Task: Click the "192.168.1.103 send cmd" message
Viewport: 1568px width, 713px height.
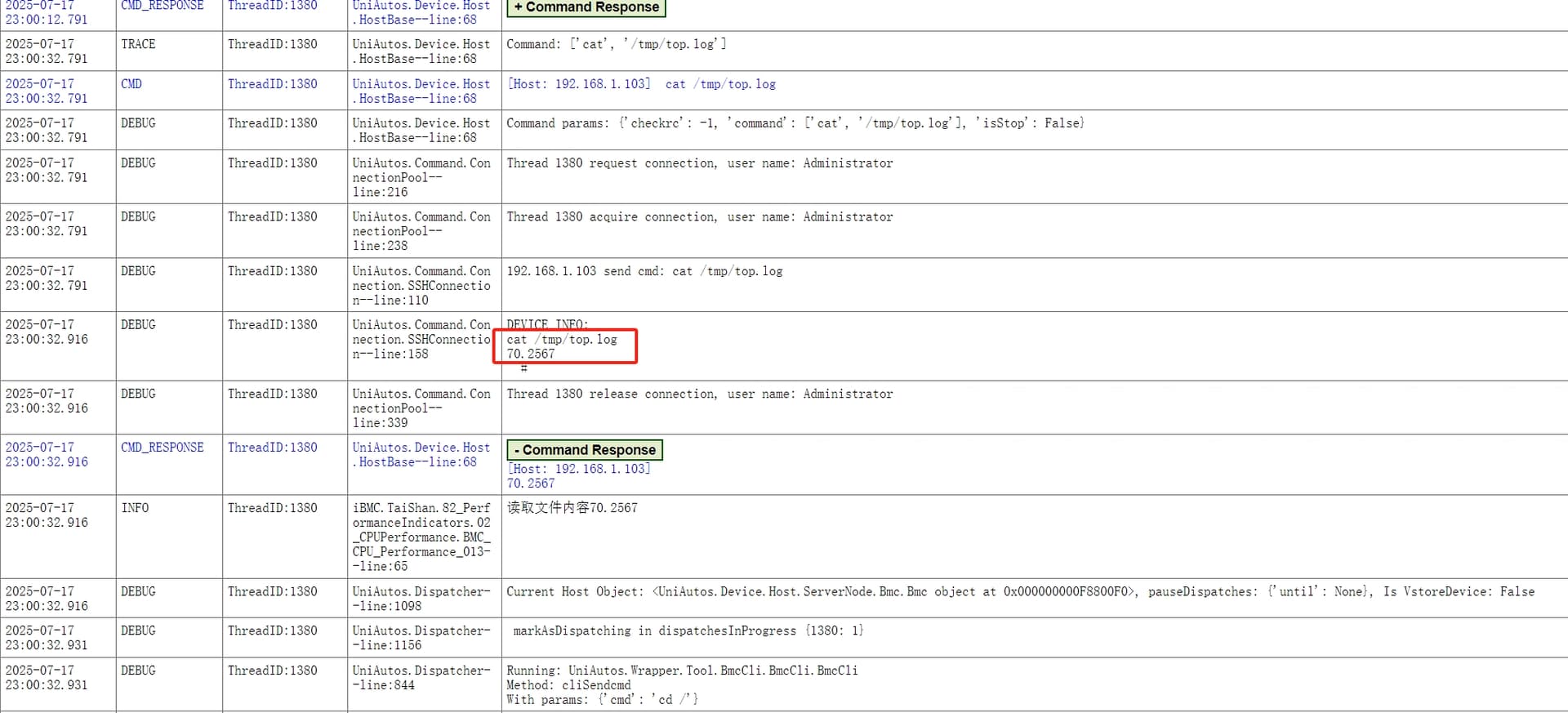Action: [x=644, y=271]
